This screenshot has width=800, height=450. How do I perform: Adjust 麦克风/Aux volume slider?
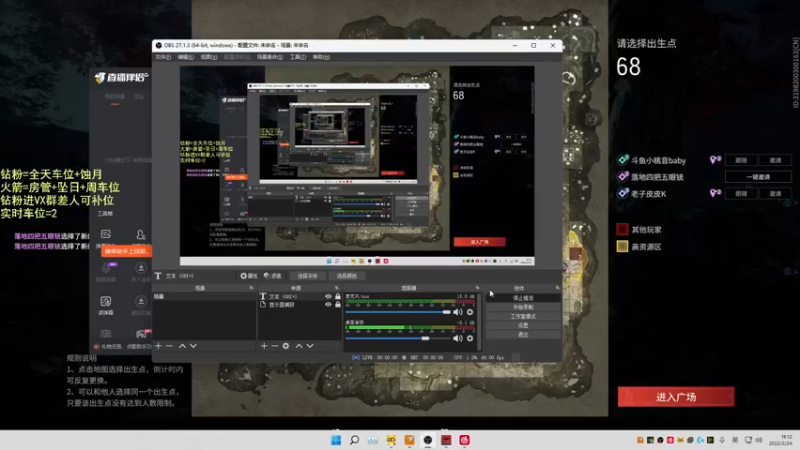(398, 312)
